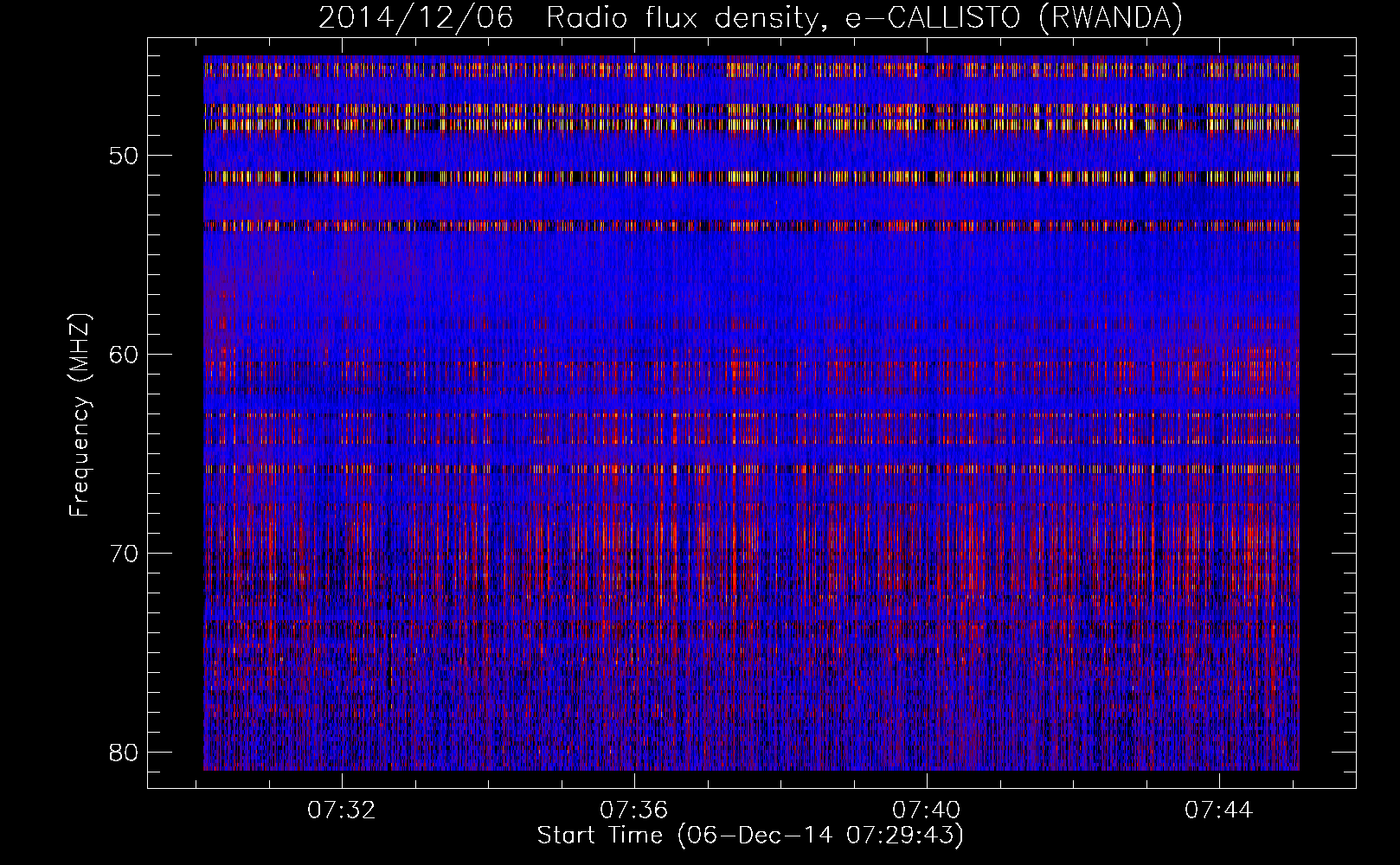This screenshot has height=865, width=1400.
Task: Click the 70 frequency tick label
Action: tap(125, 554)
